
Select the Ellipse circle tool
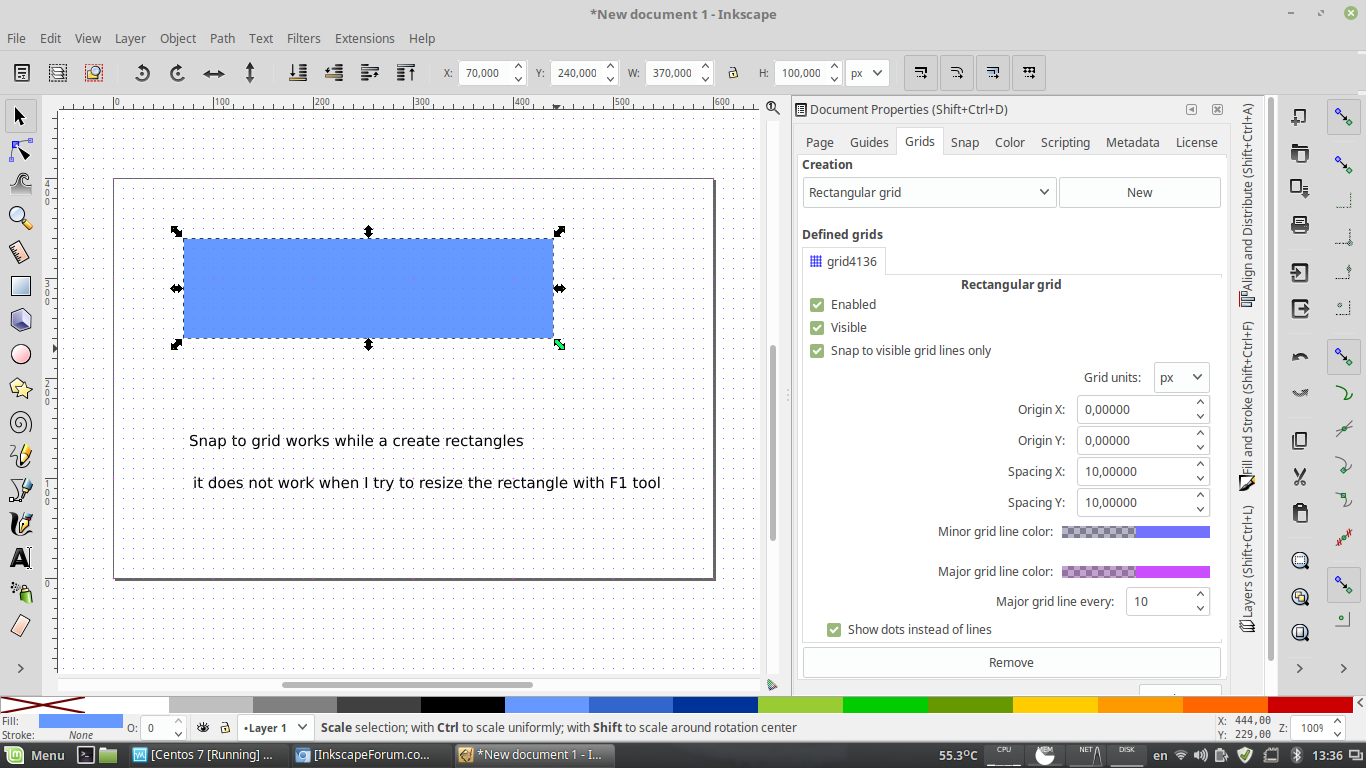tap(20, 354)
